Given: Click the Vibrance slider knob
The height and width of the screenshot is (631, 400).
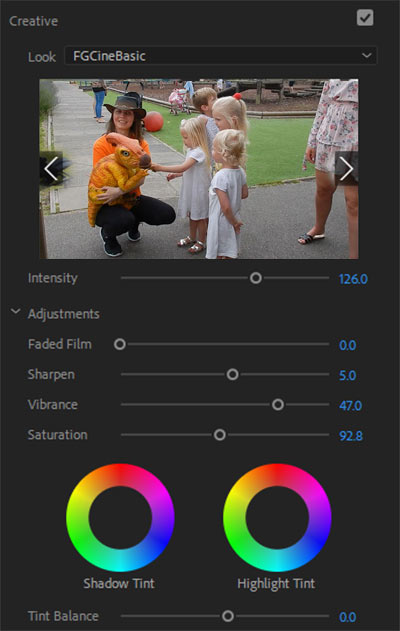Looking at the screenshot, I should click(278, 404).
